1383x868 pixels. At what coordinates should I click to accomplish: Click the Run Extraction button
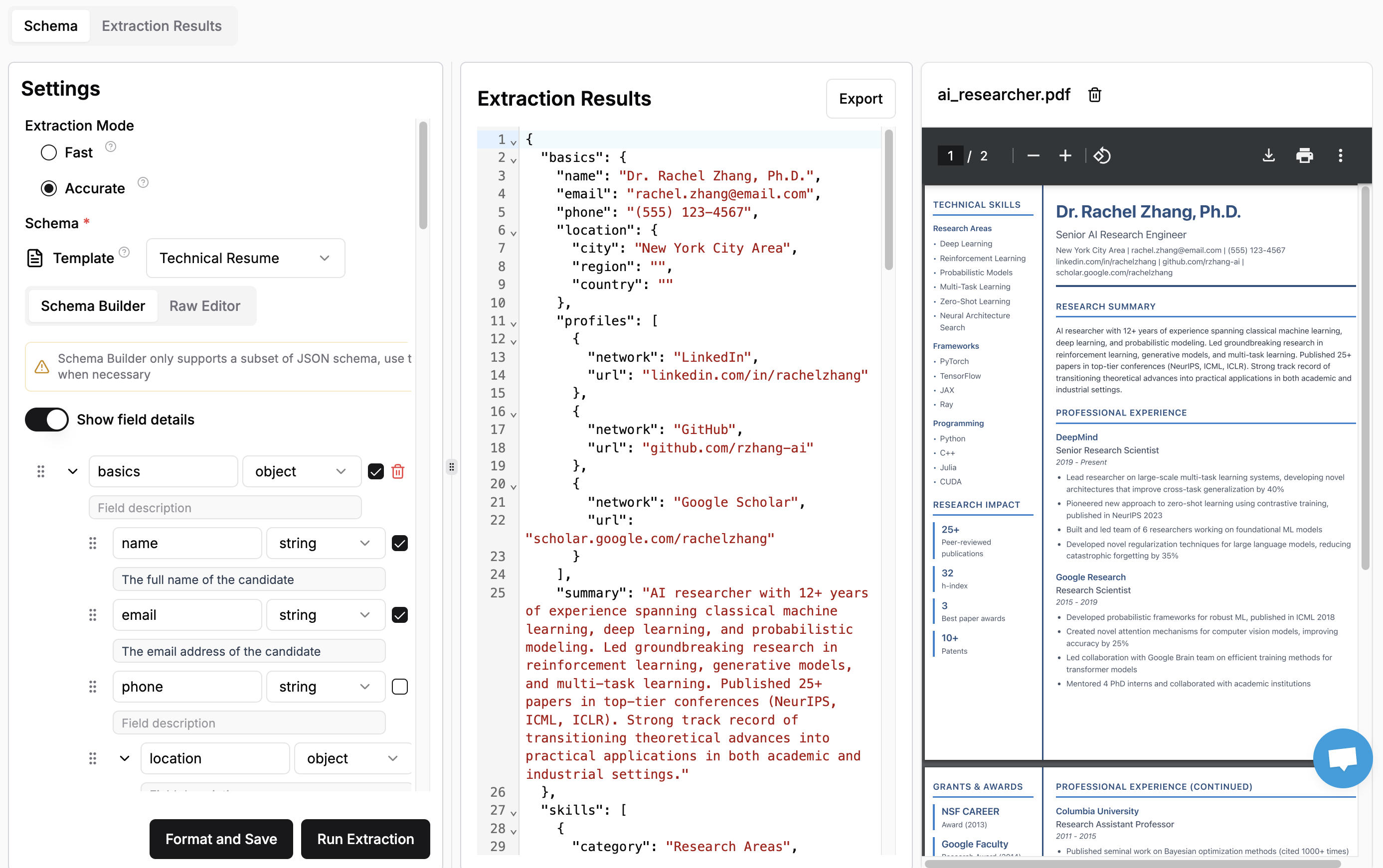(x=365, y=839)
